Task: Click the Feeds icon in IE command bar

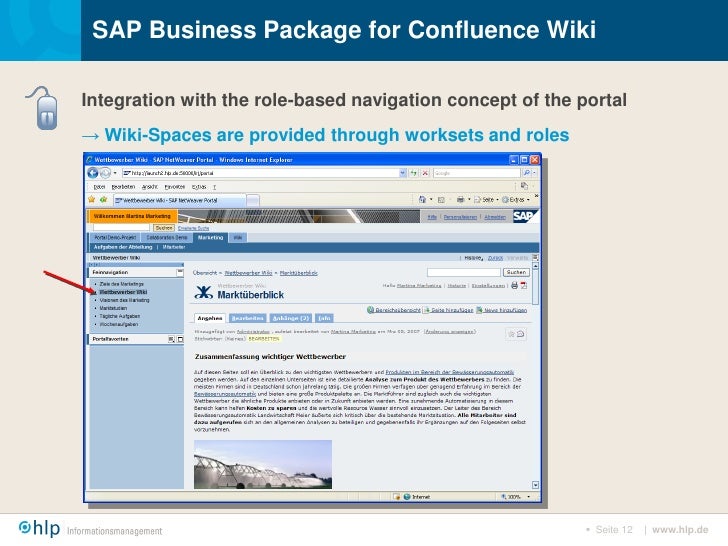Action: [442, 200]
